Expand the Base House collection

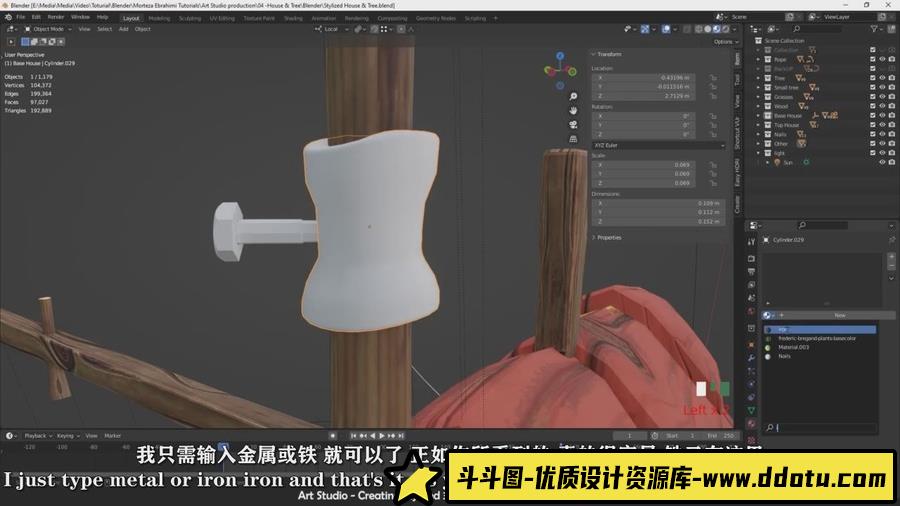click(758, 115)
